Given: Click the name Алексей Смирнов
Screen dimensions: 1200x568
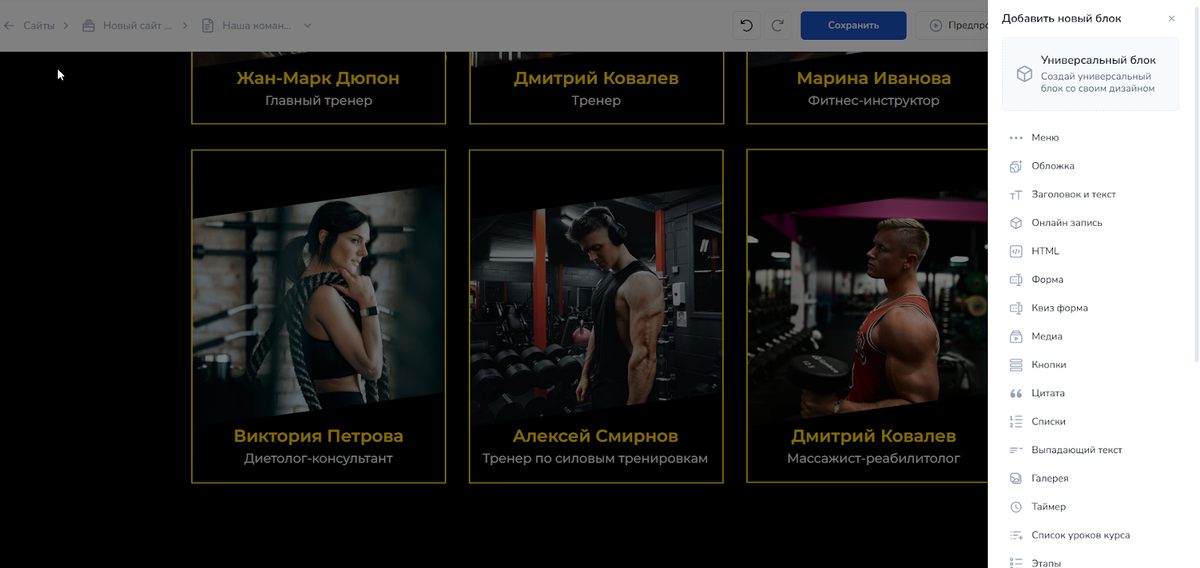Looking at the screenshot, I should [596, 436].
